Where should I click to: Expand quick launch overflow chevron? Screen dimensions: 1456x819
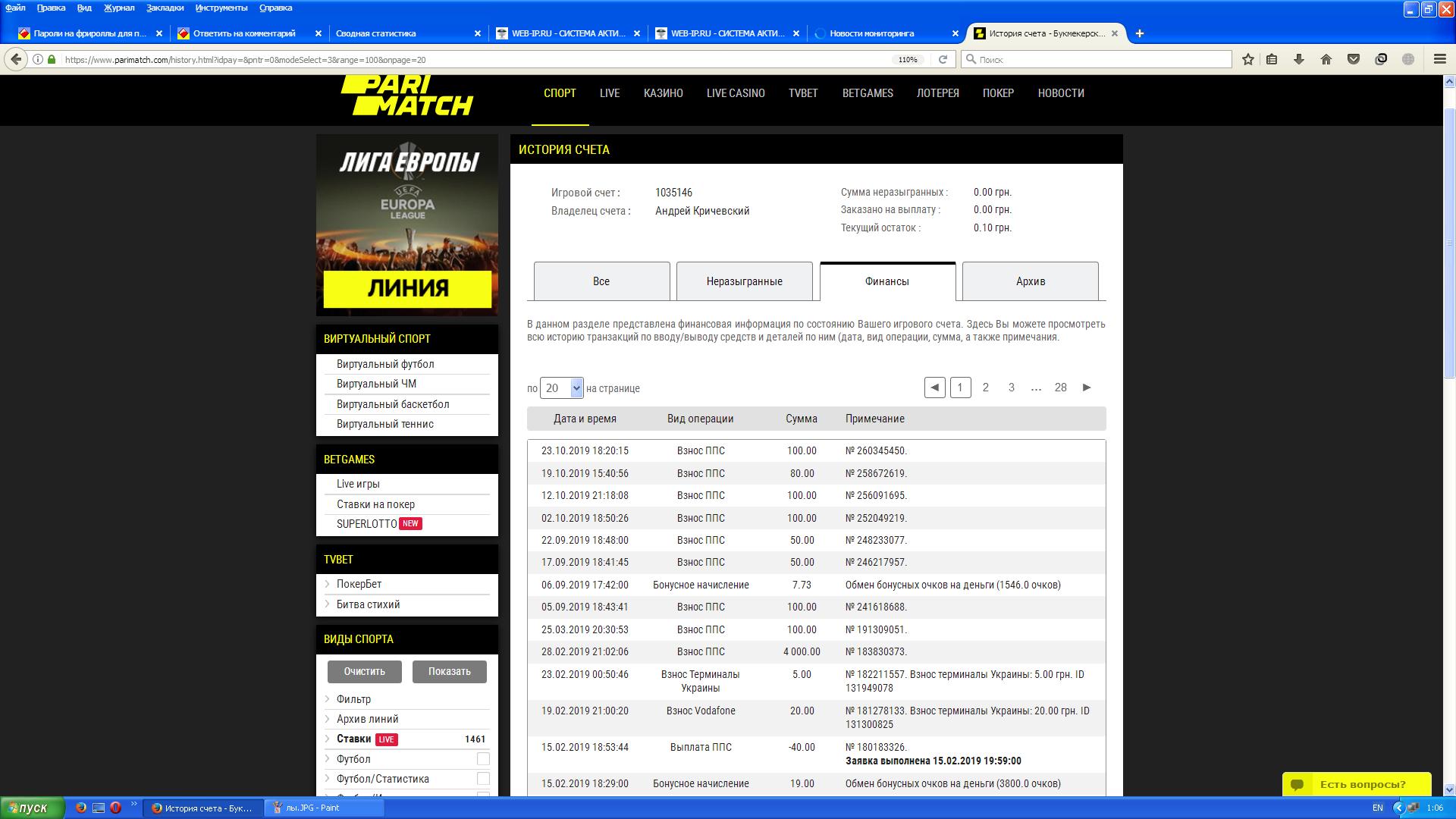[x=134, y=804]
